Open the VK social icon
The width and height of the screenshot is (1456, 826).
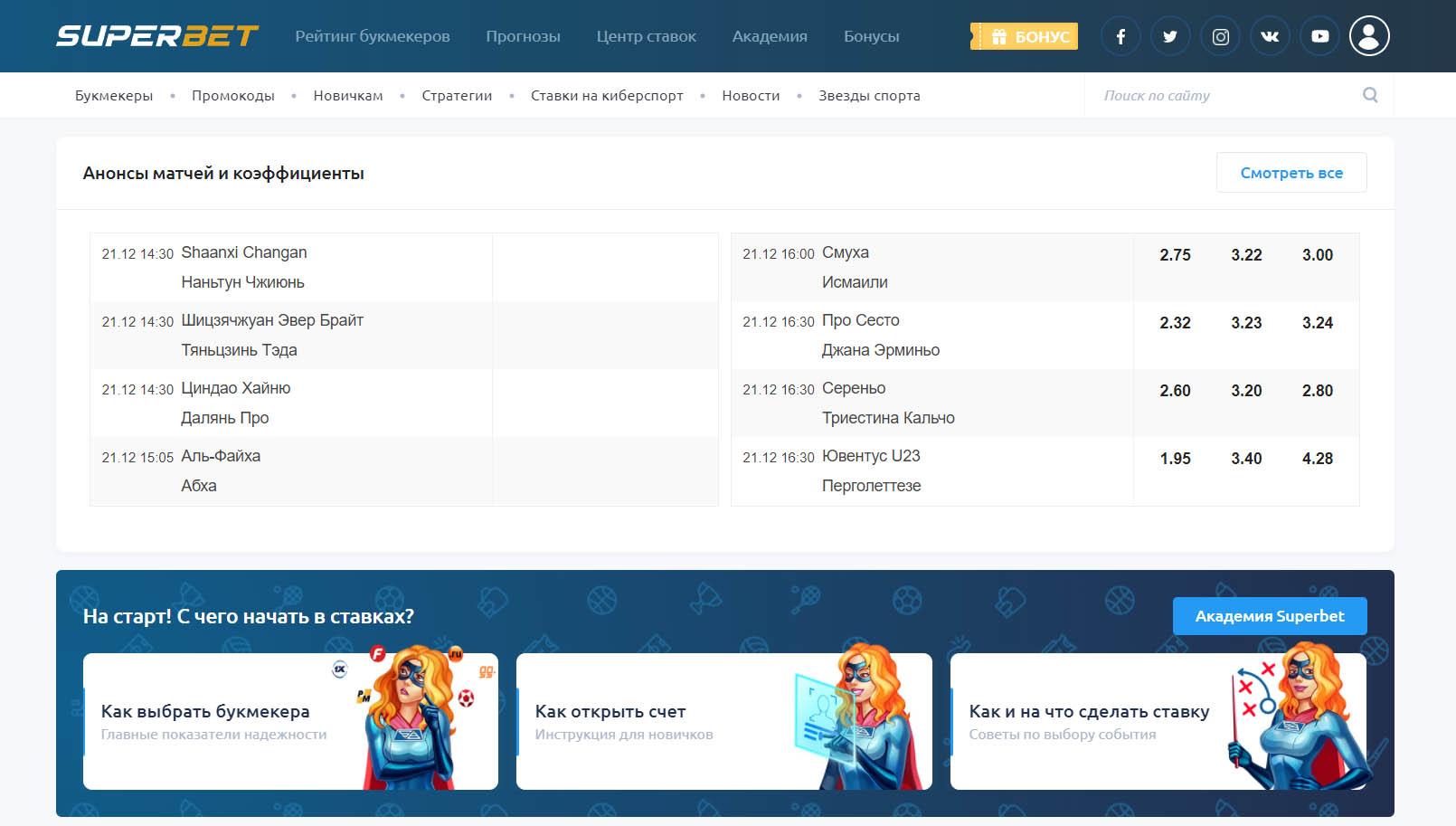1270,36
